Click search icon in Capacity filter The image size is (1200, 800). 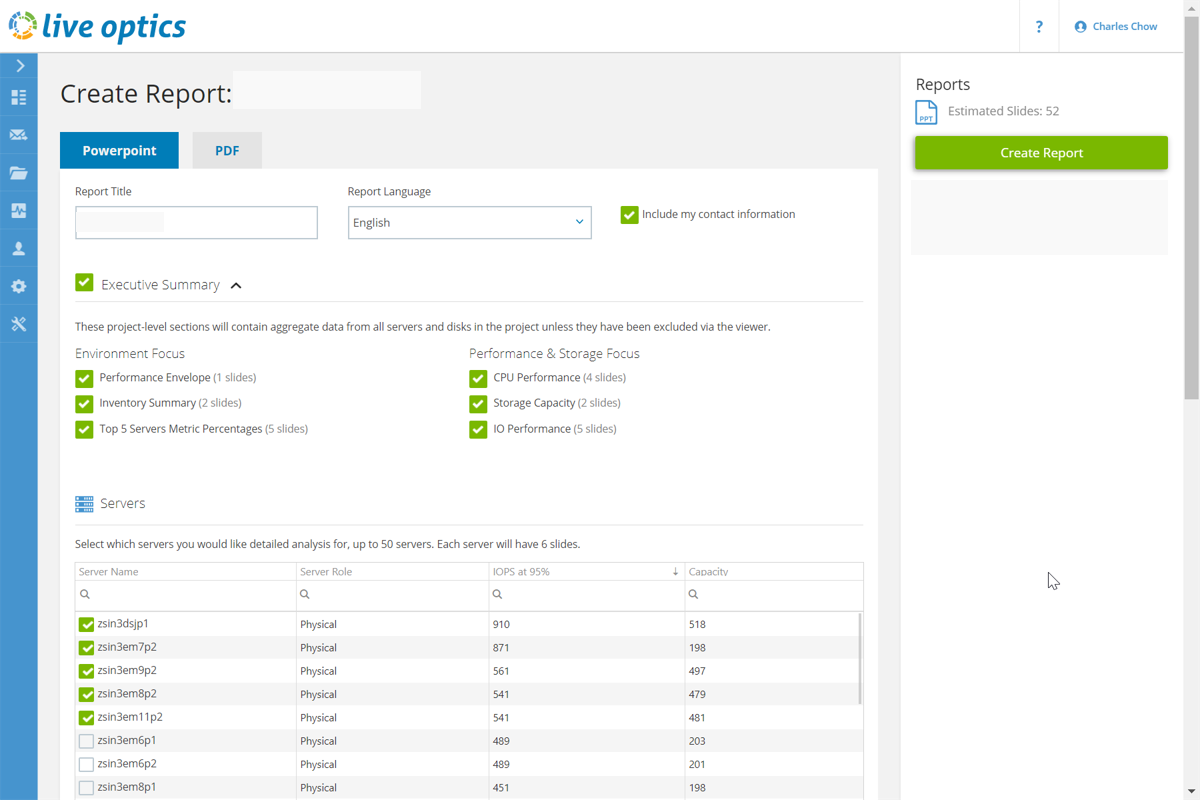693,594
